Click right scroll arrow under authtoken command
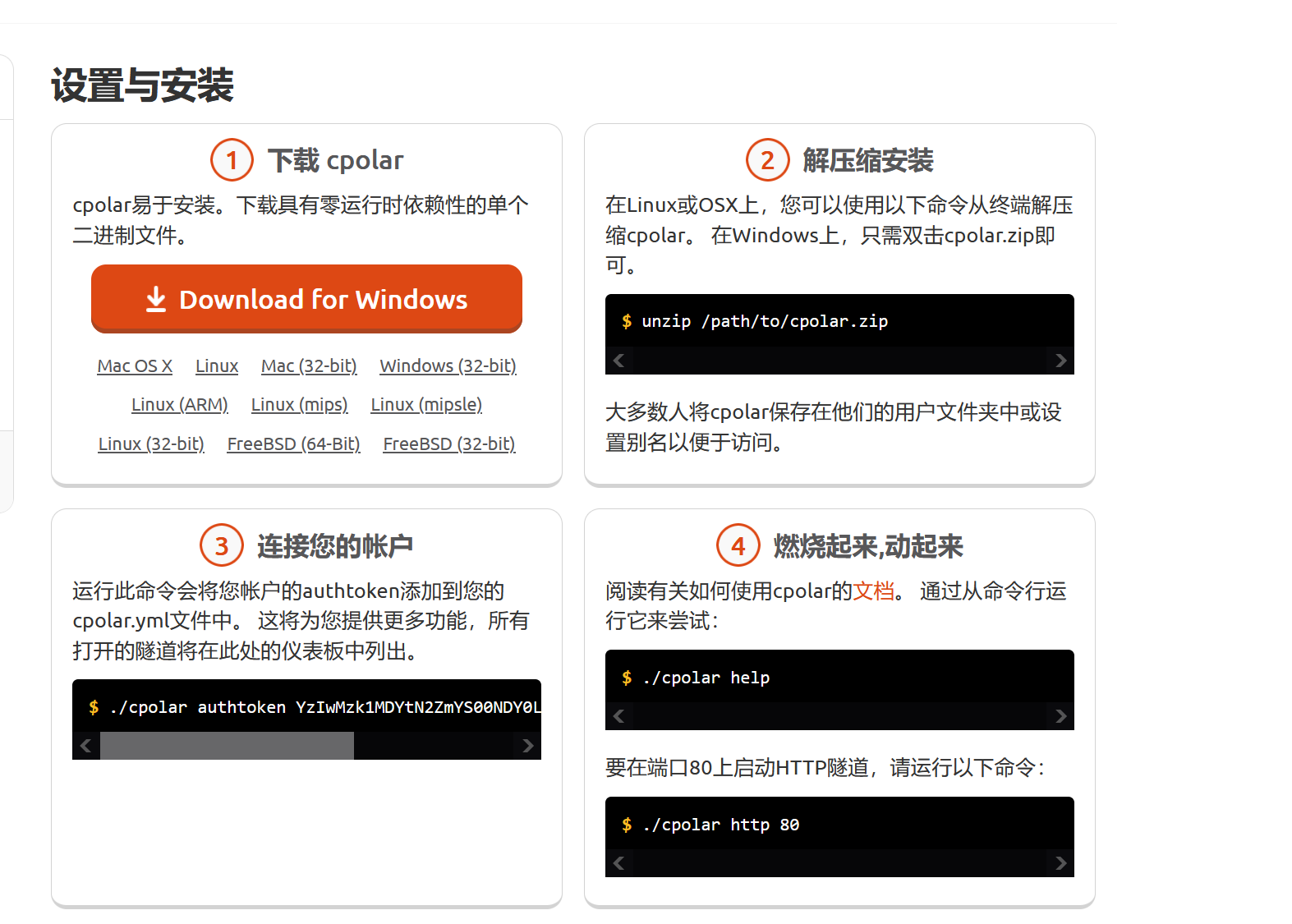The height and width of the screenshot is (924, 1292). pos(527,746)
